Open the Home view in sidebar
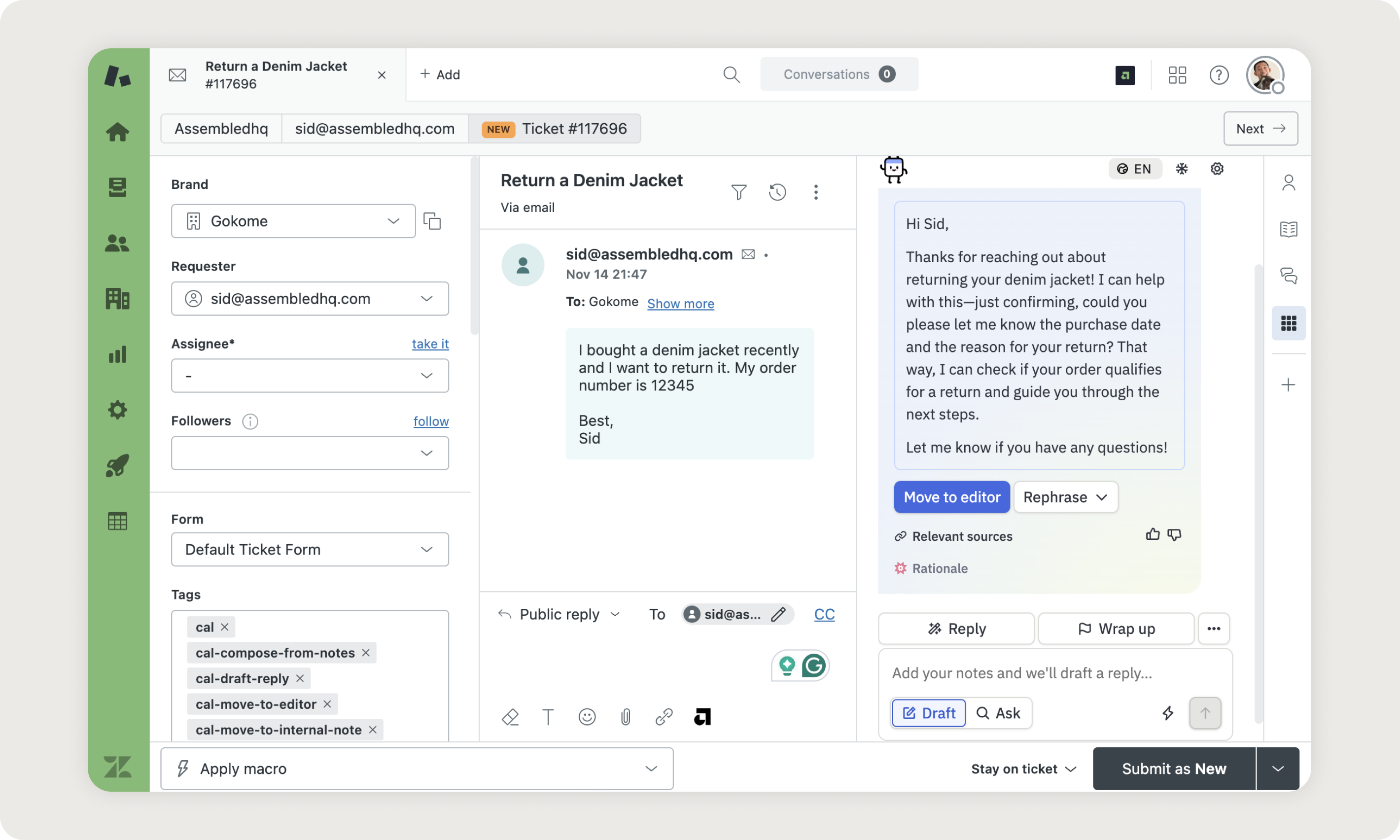This screenshot has width=1400, height=840. pos(117,132)
